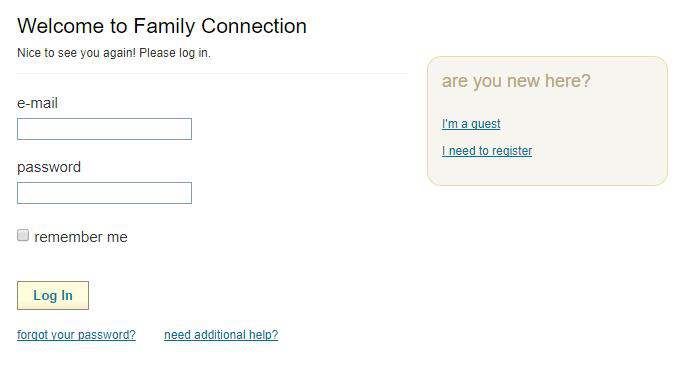Click the Log In button
690x368 pixels.
tap(53, 295)
